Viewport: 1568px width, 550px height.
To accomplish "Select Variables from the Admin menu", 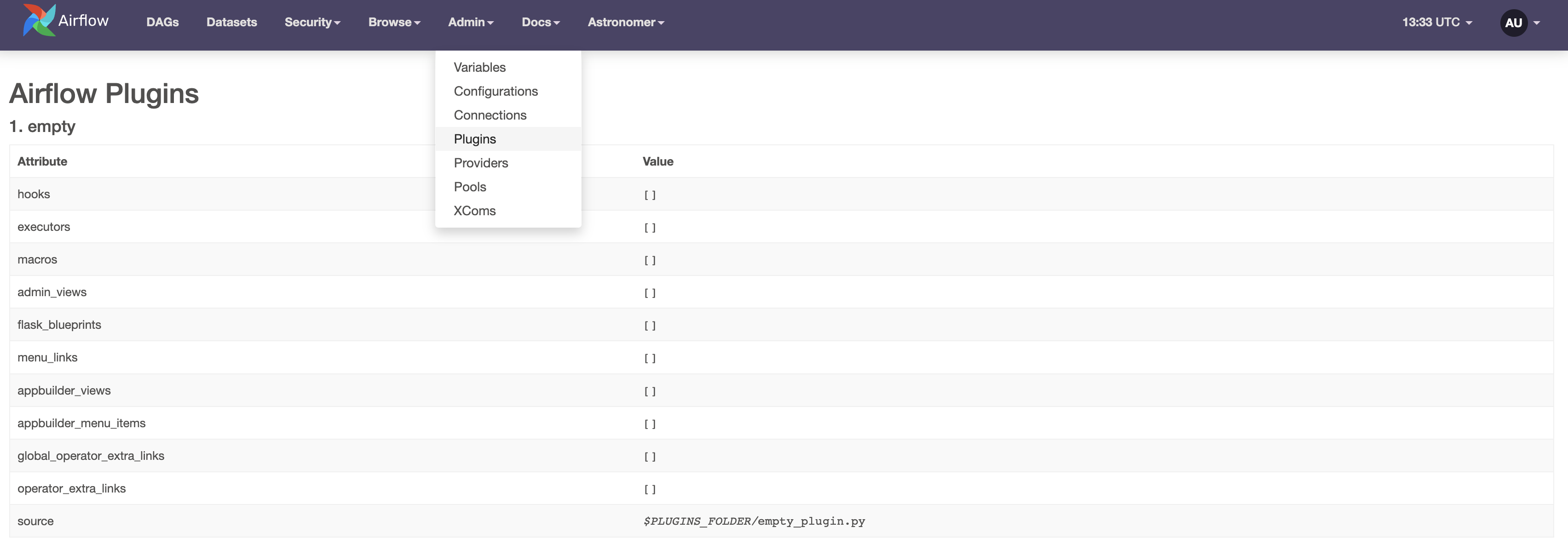I will (x=480, y=68).
